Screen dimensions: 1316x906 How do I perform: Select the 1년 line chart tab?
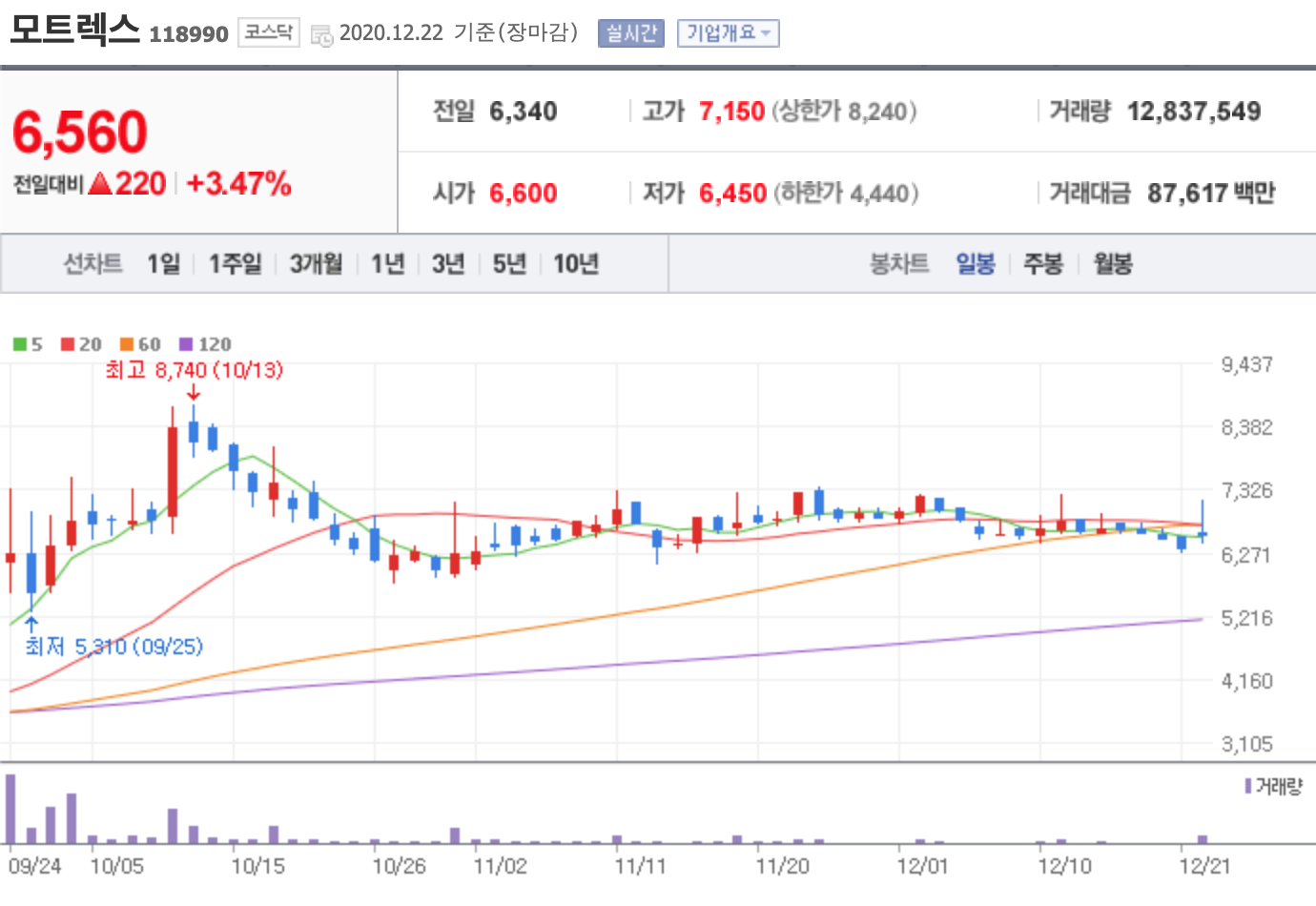[387, 263]
